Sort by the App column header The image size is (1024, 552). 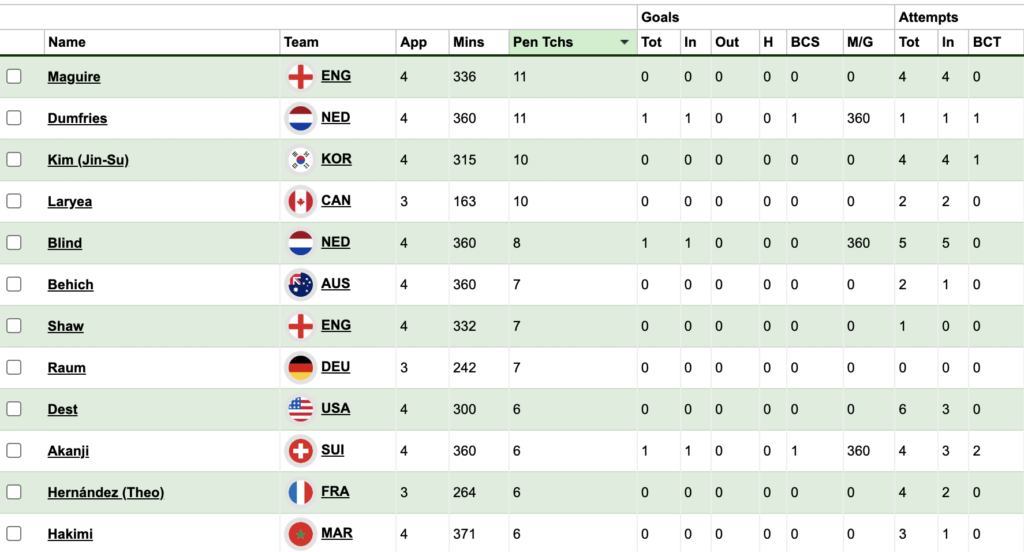pyautogui.click(x=413, y=42)
